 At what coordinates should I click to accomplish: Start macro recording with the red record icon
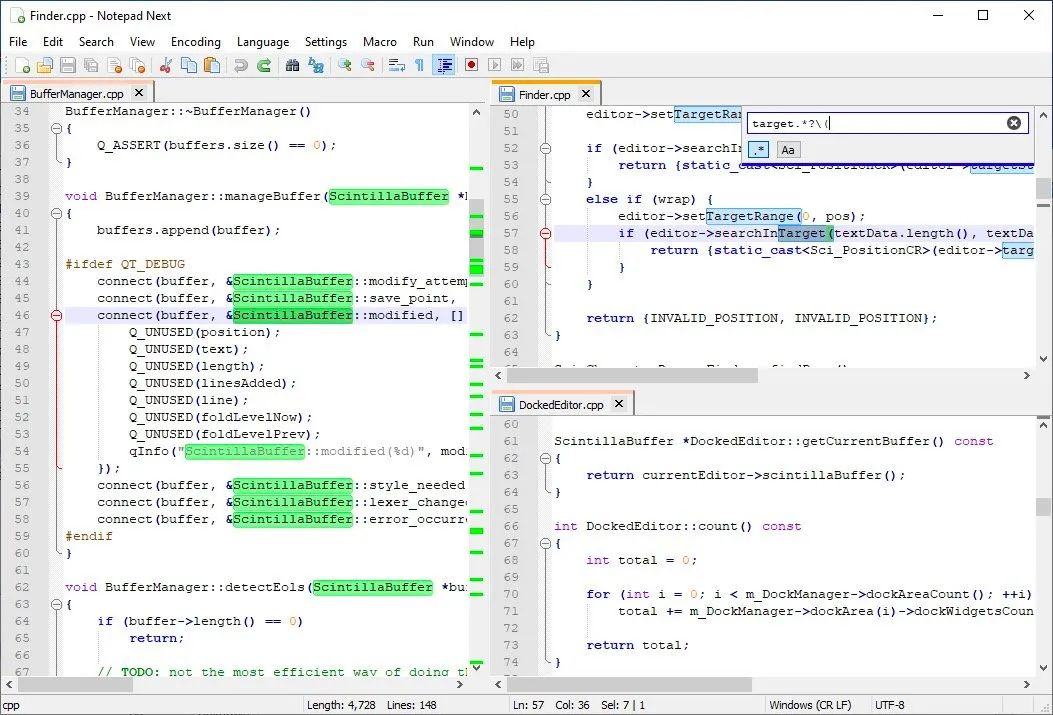[471, 65]
